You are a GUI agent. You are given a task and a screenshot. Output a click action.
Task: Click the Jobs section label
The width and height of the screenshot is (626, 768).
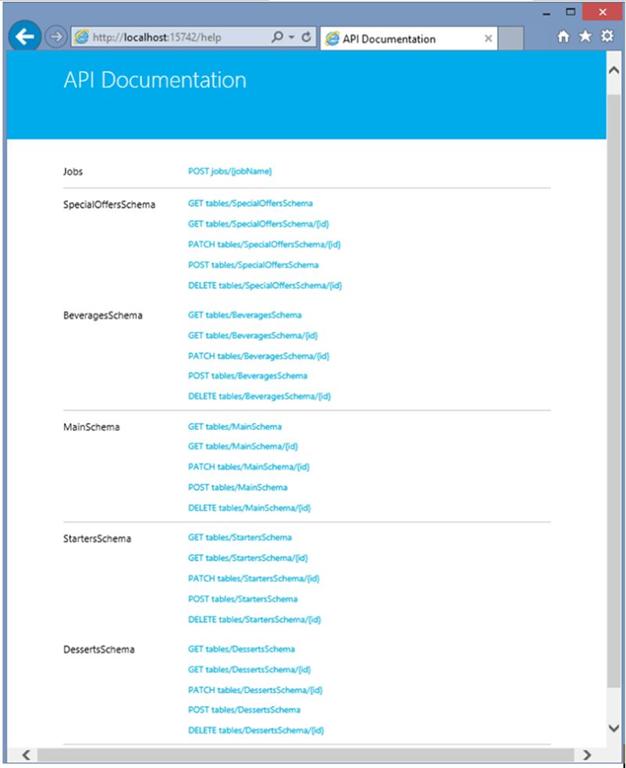click(x=73, y=172)
